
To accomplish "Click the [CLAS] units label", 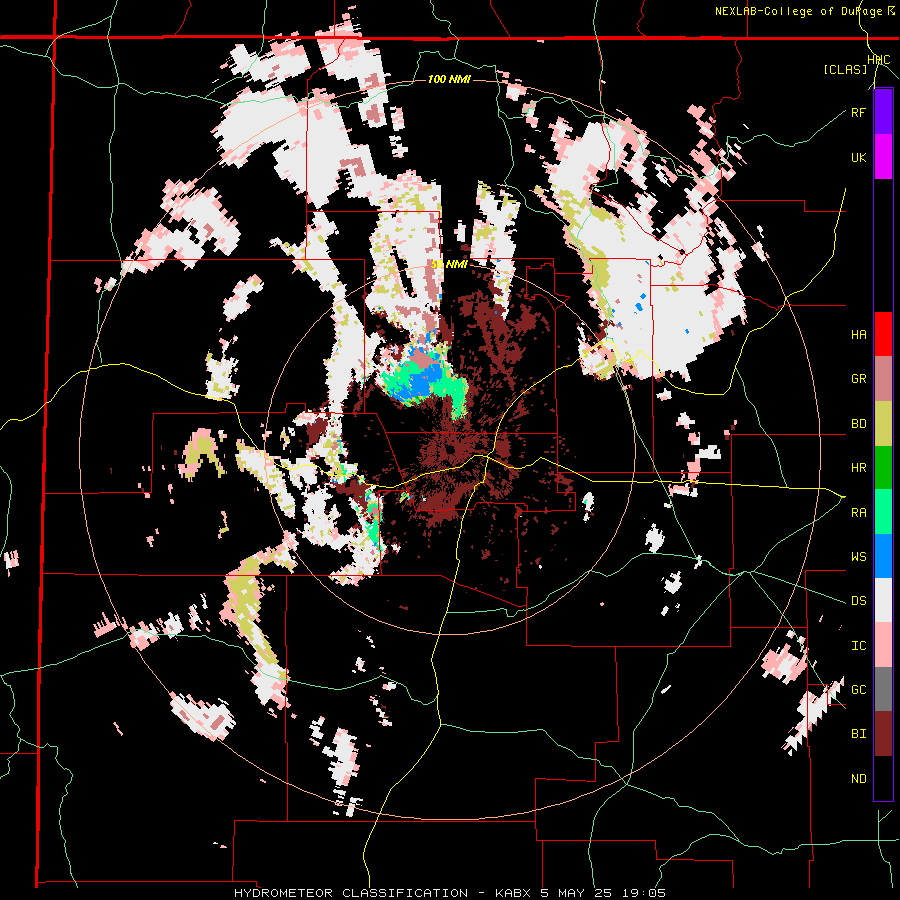I will (x=845, y=70).
